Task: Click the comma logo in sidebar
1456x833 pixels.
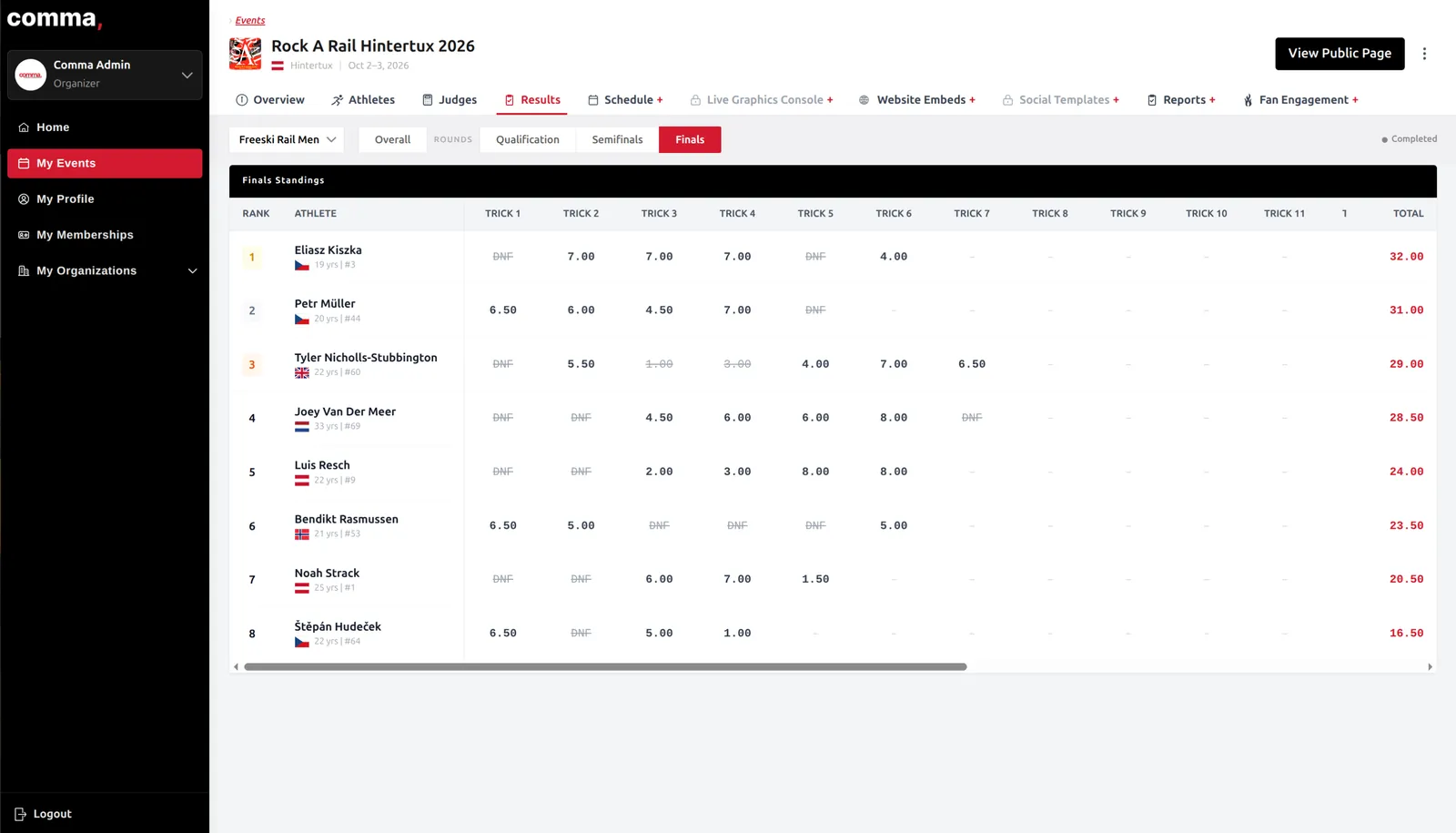Action: click(54, 19)
